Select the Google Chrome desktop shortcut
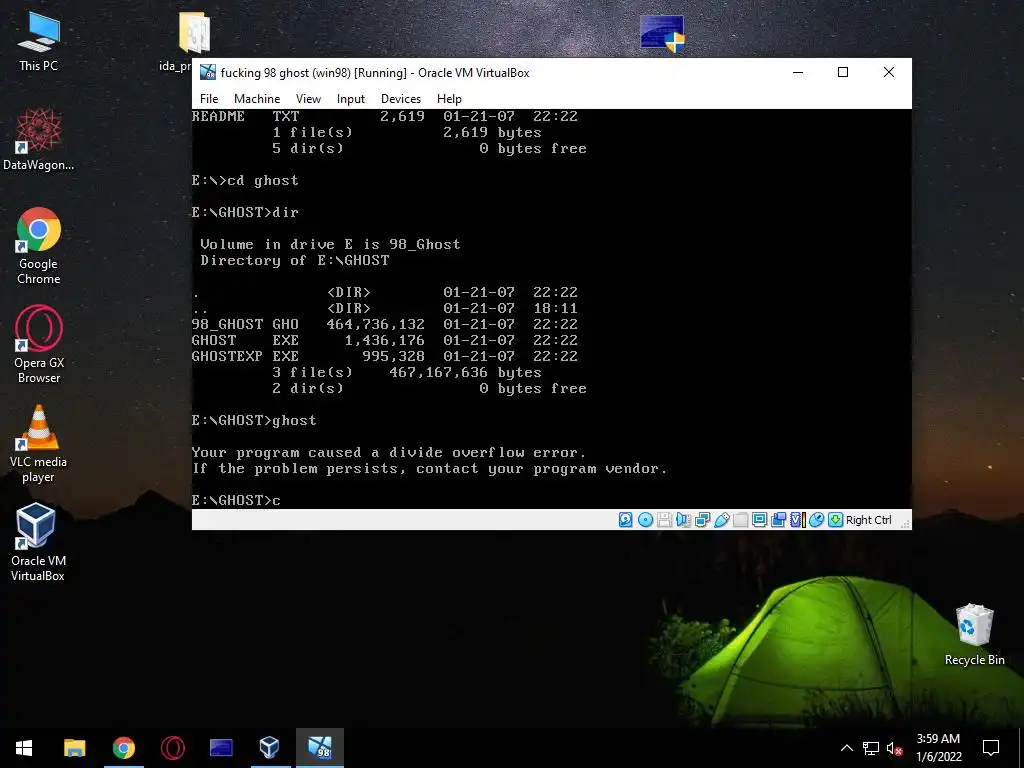 point(39,246)
